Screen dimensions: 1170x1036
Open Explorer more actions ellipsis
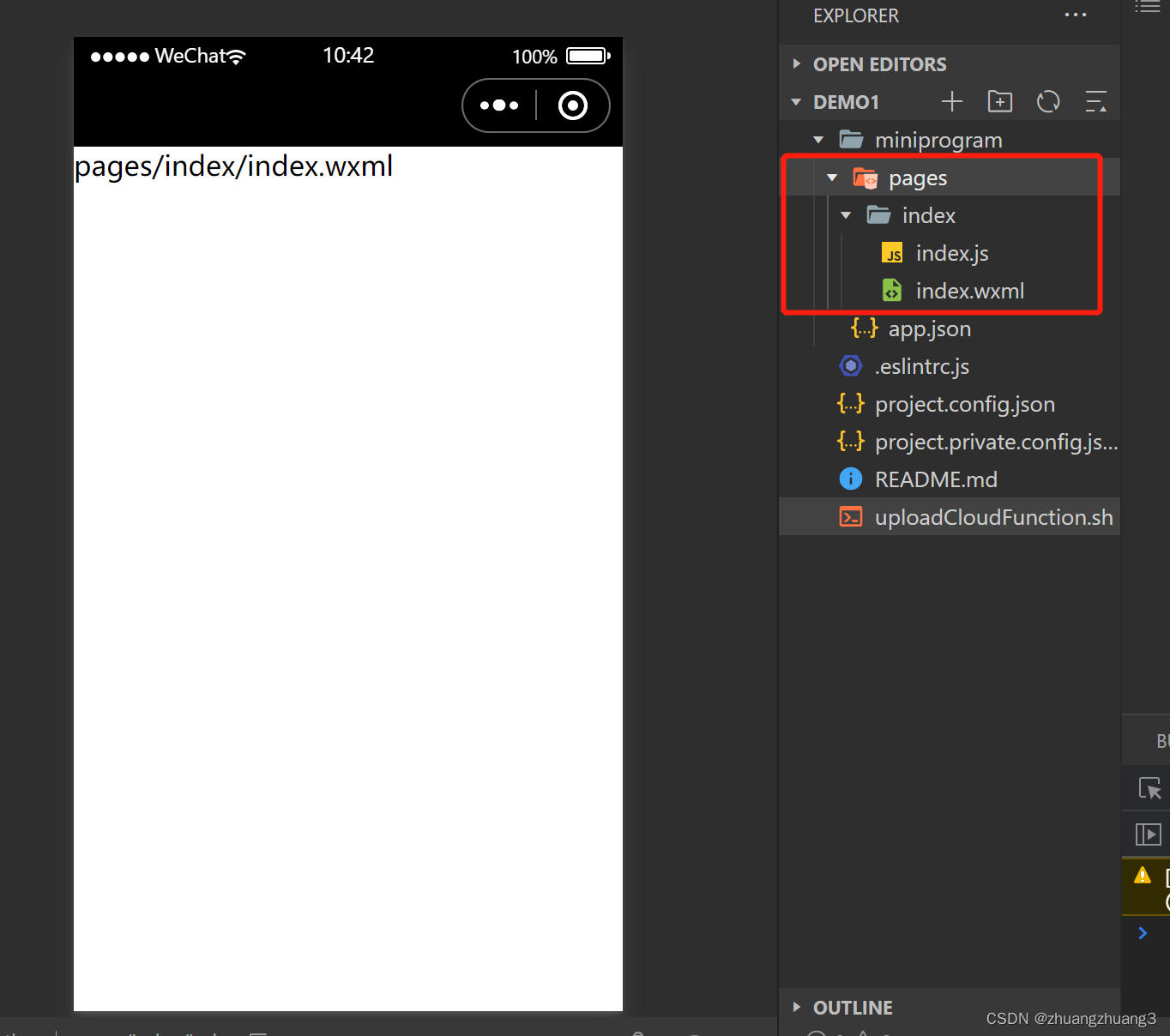1076,15
